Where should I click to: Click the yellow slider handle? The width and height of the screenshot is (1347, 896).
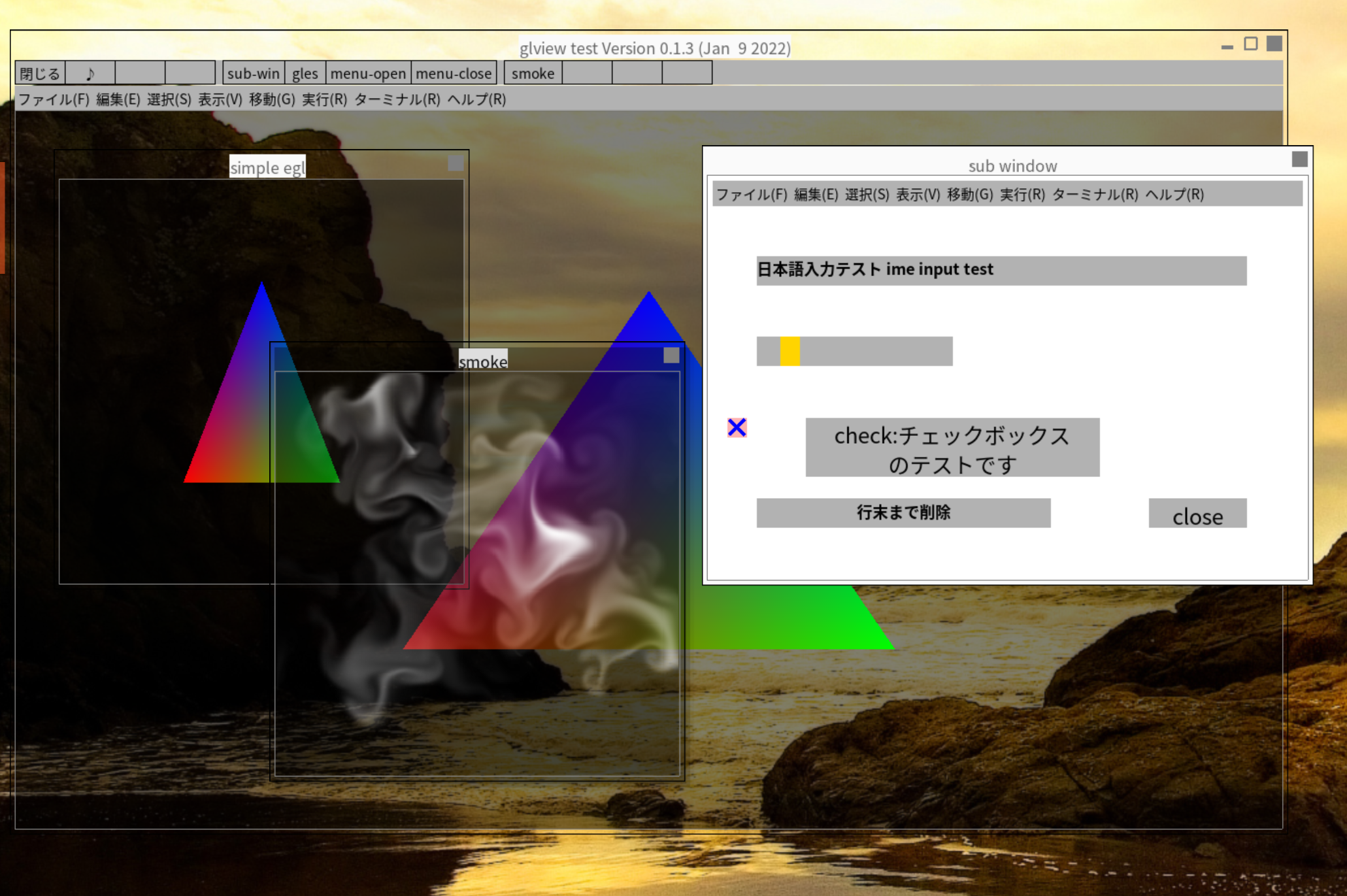coord(790,351)
